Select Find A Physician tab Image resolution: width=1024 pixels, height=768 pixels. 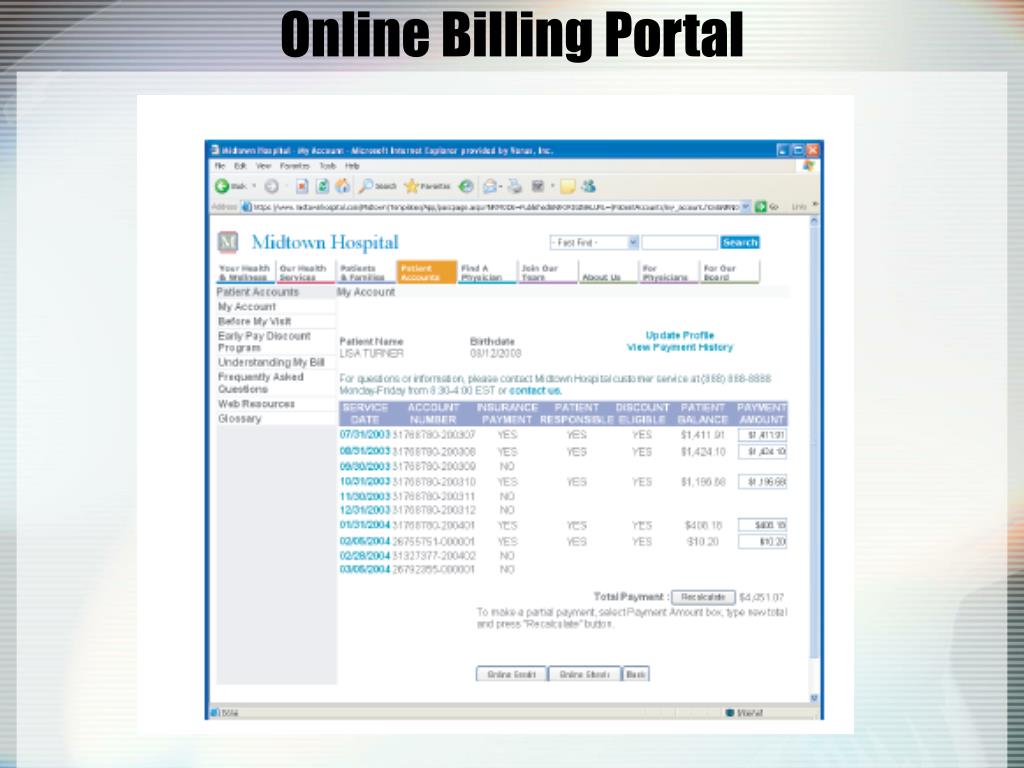pos(485,272)
